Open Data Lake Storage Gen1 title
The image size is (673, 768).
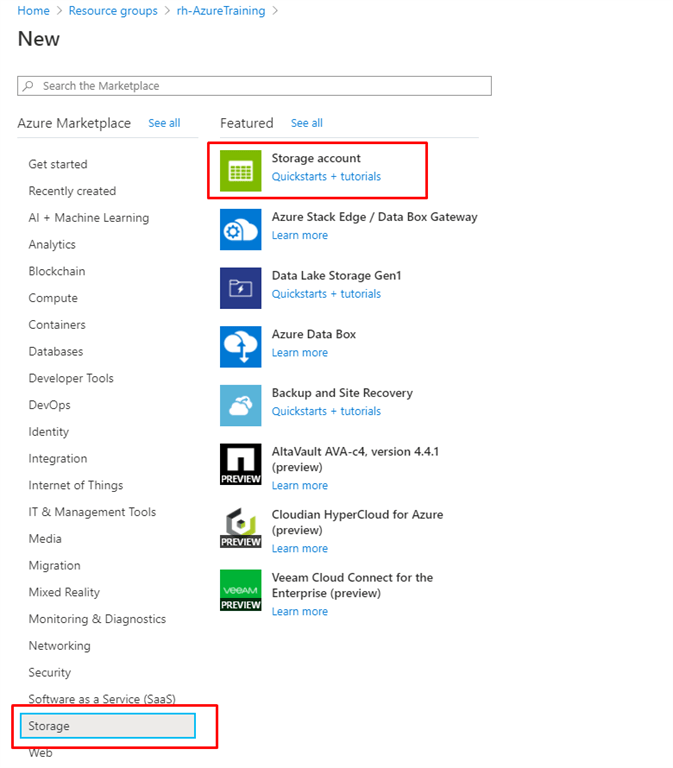click(336, 276)
